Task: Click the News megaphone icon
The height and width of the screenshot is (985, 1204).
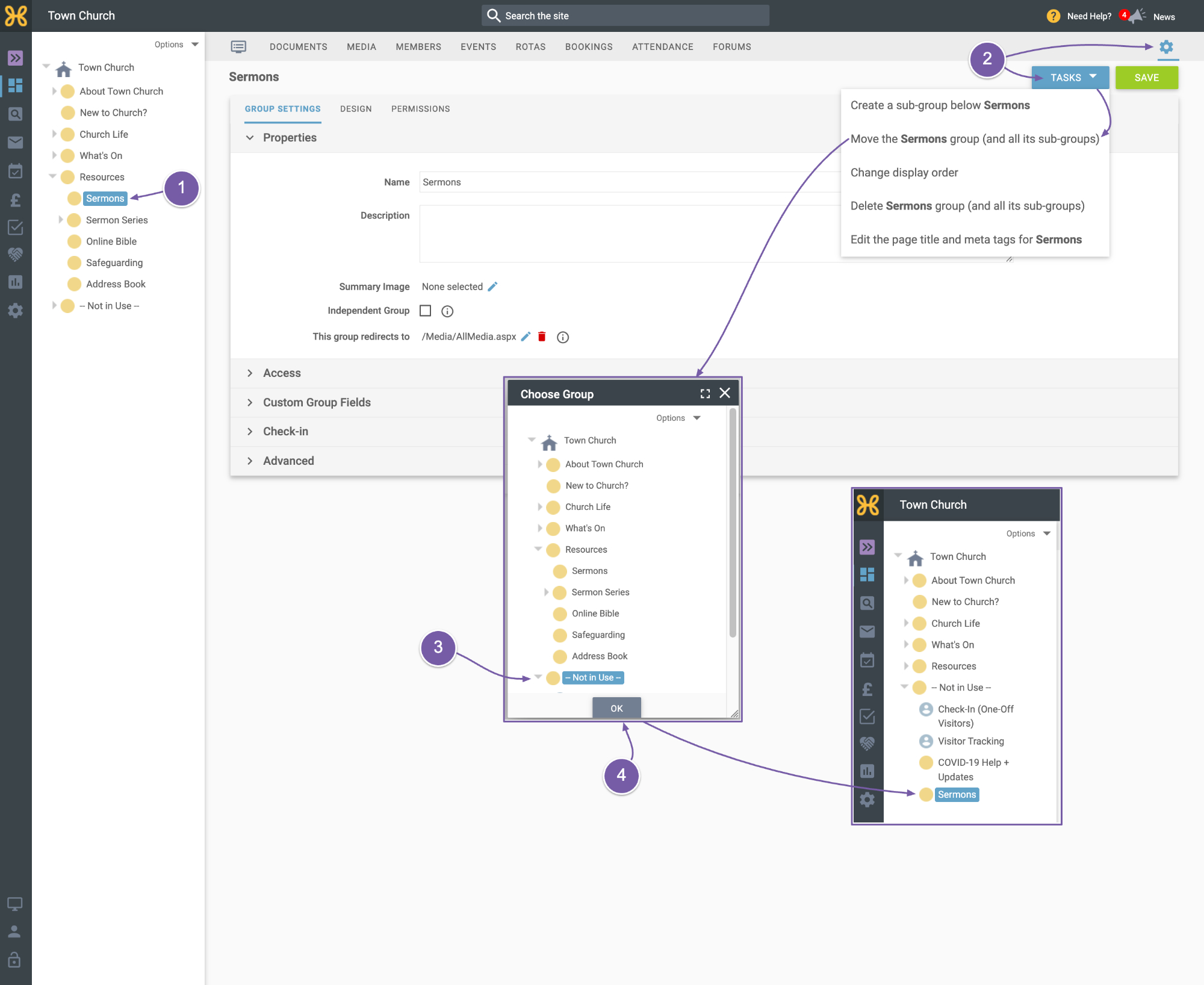Action: (x=1137, y=16)
